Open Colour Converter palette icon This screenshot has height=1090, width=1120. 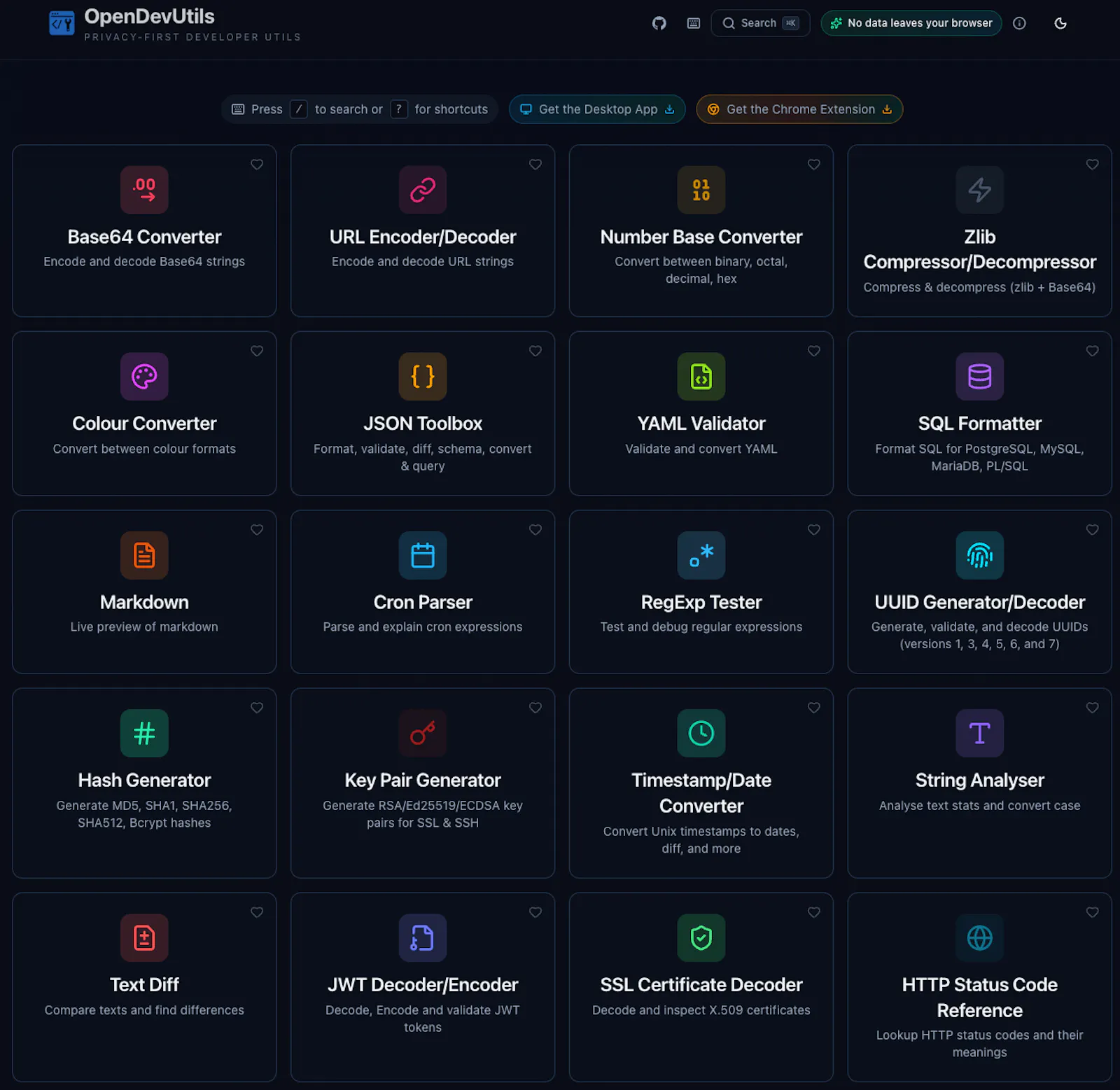coord(144,377)
